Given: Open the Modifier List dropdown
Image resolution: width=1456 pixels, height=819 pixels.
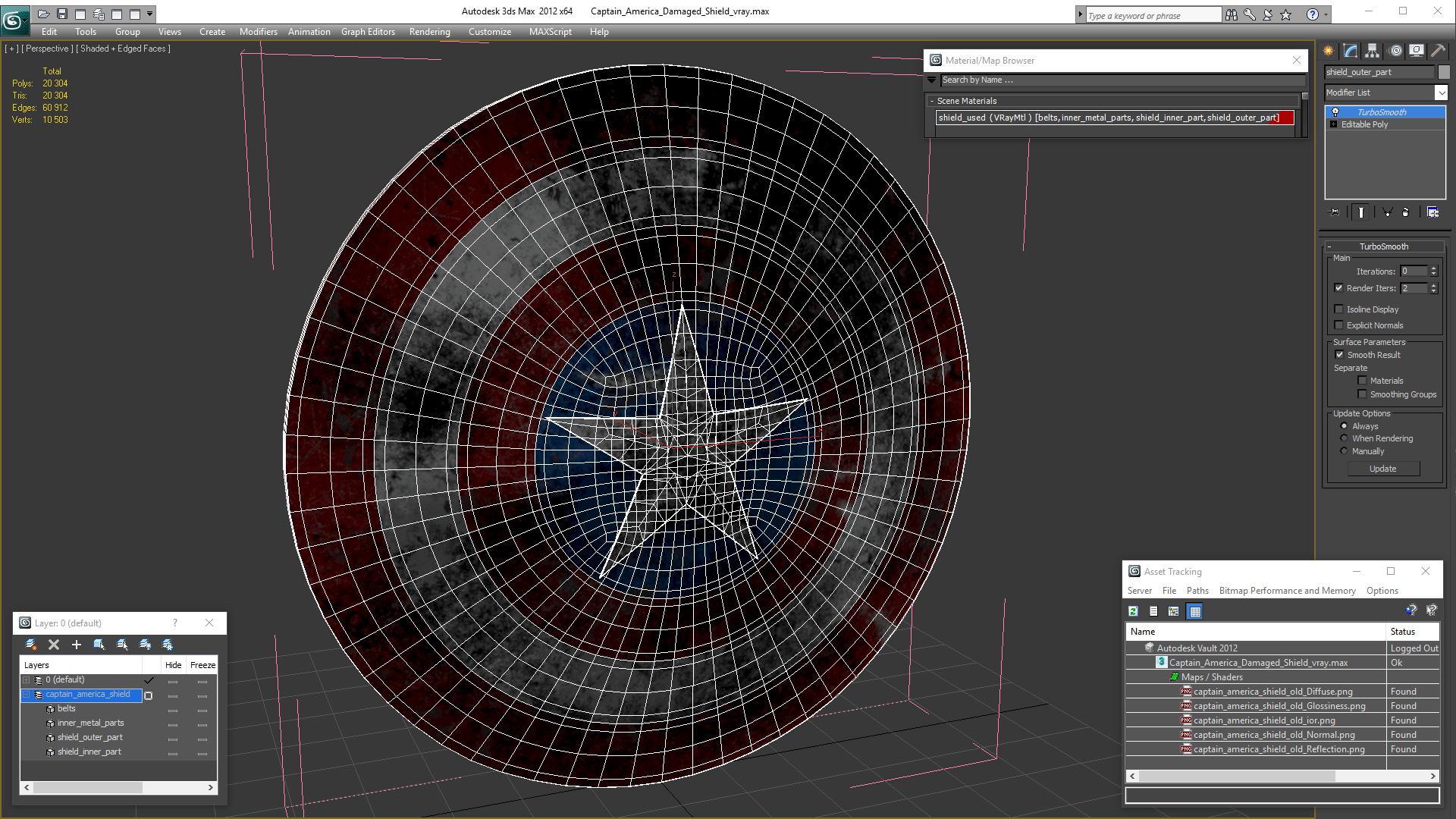Looking at the screenshot, I should [x=1441, y=93].
